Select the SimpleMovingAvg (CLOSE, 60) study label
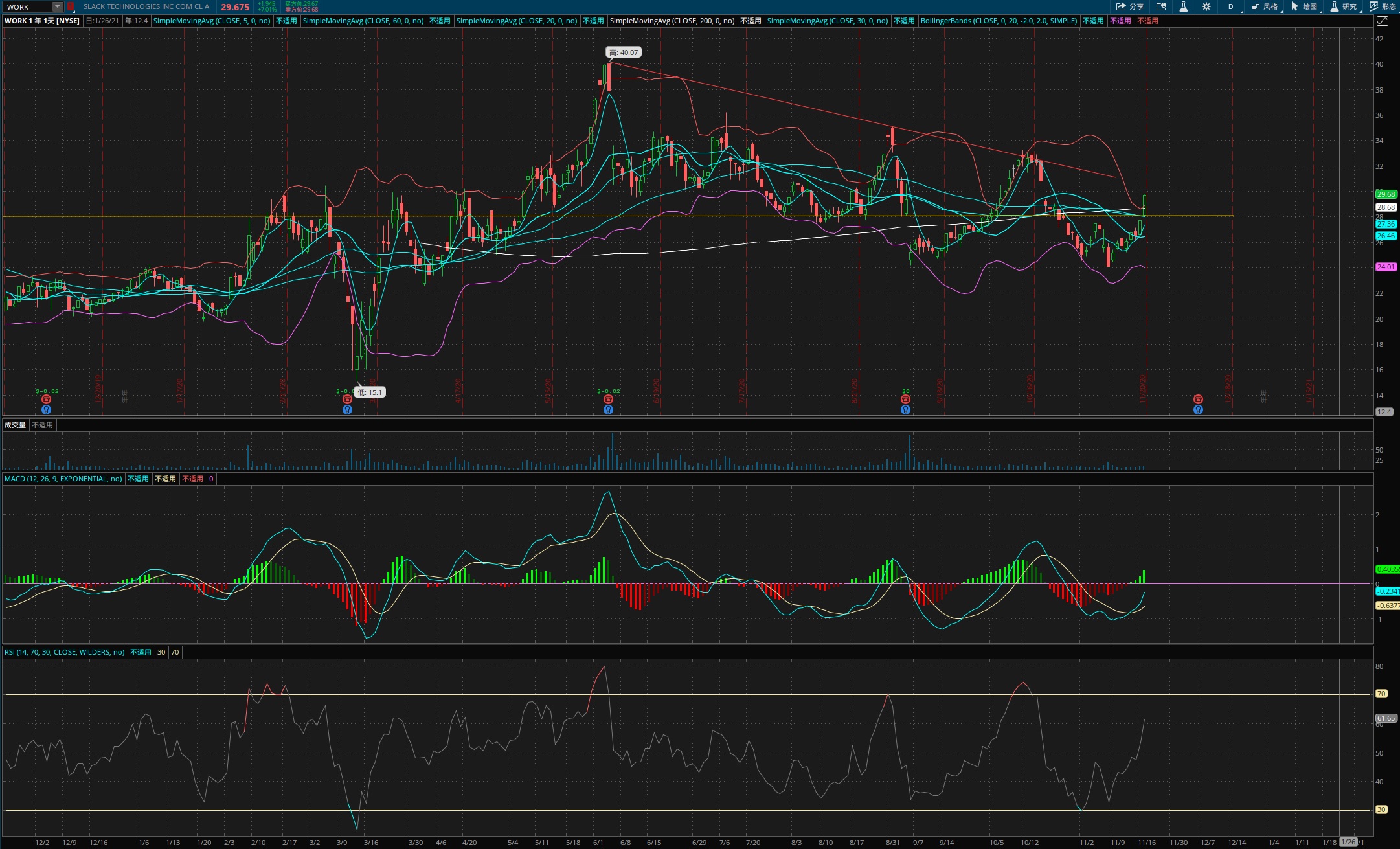The height and width of the screenshot is (849, 1400). pyautogui.click(x=363, y=21)
